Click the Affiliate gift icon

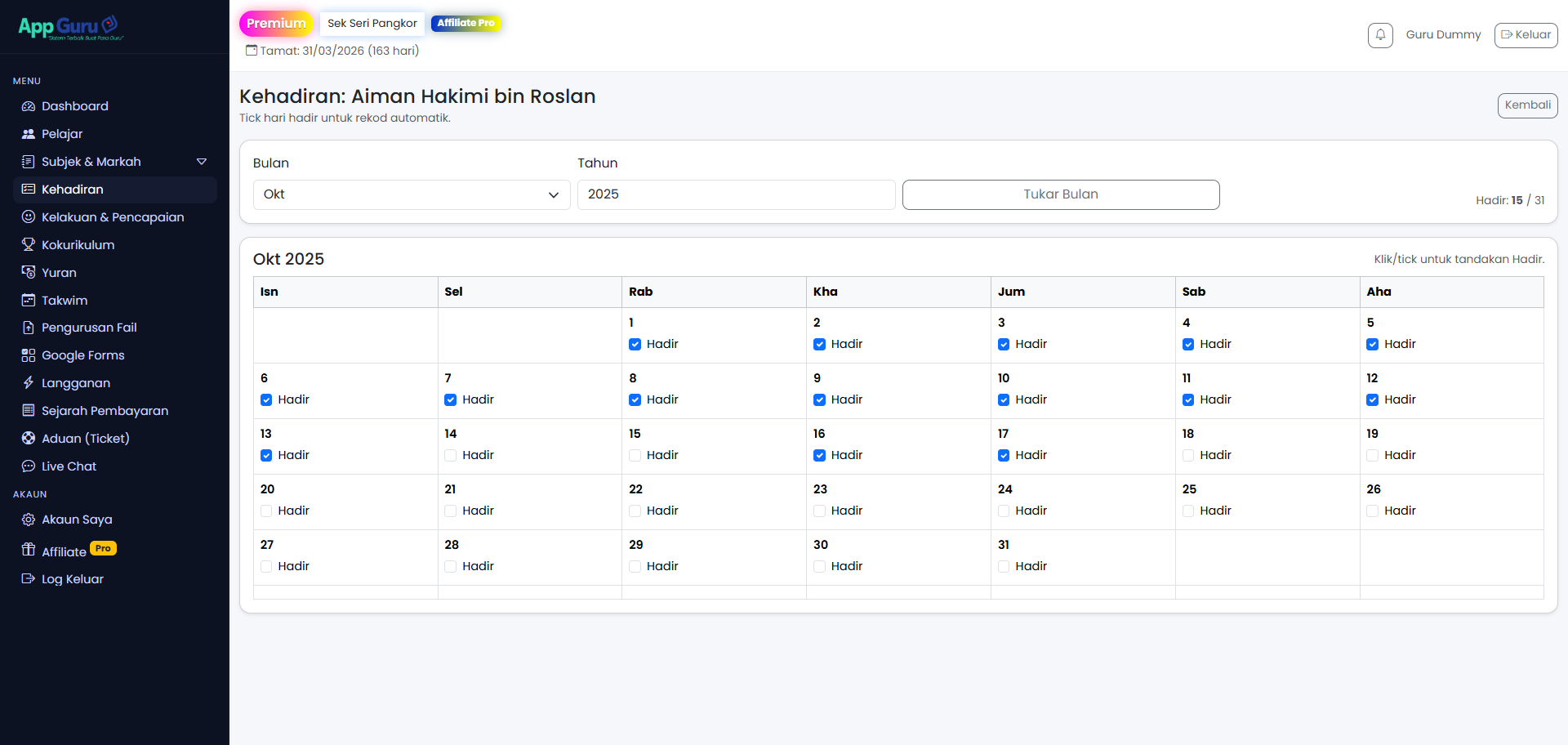tap(29, 550)
